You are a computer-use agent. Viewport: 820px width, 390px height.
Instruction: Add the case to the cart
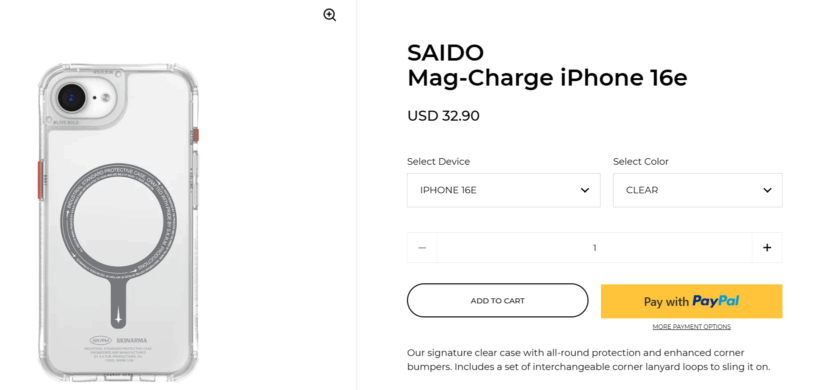tap(497, 301)
